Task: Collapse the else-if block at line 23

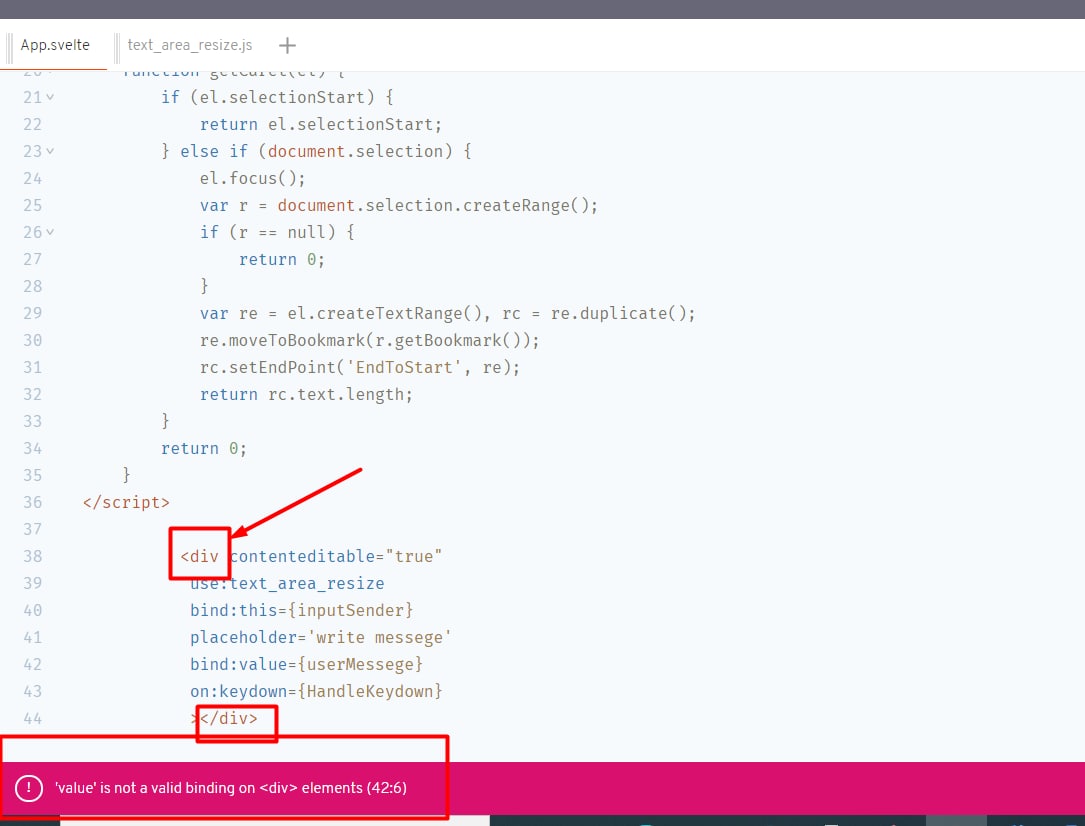Action: click(x=50, y=152)
